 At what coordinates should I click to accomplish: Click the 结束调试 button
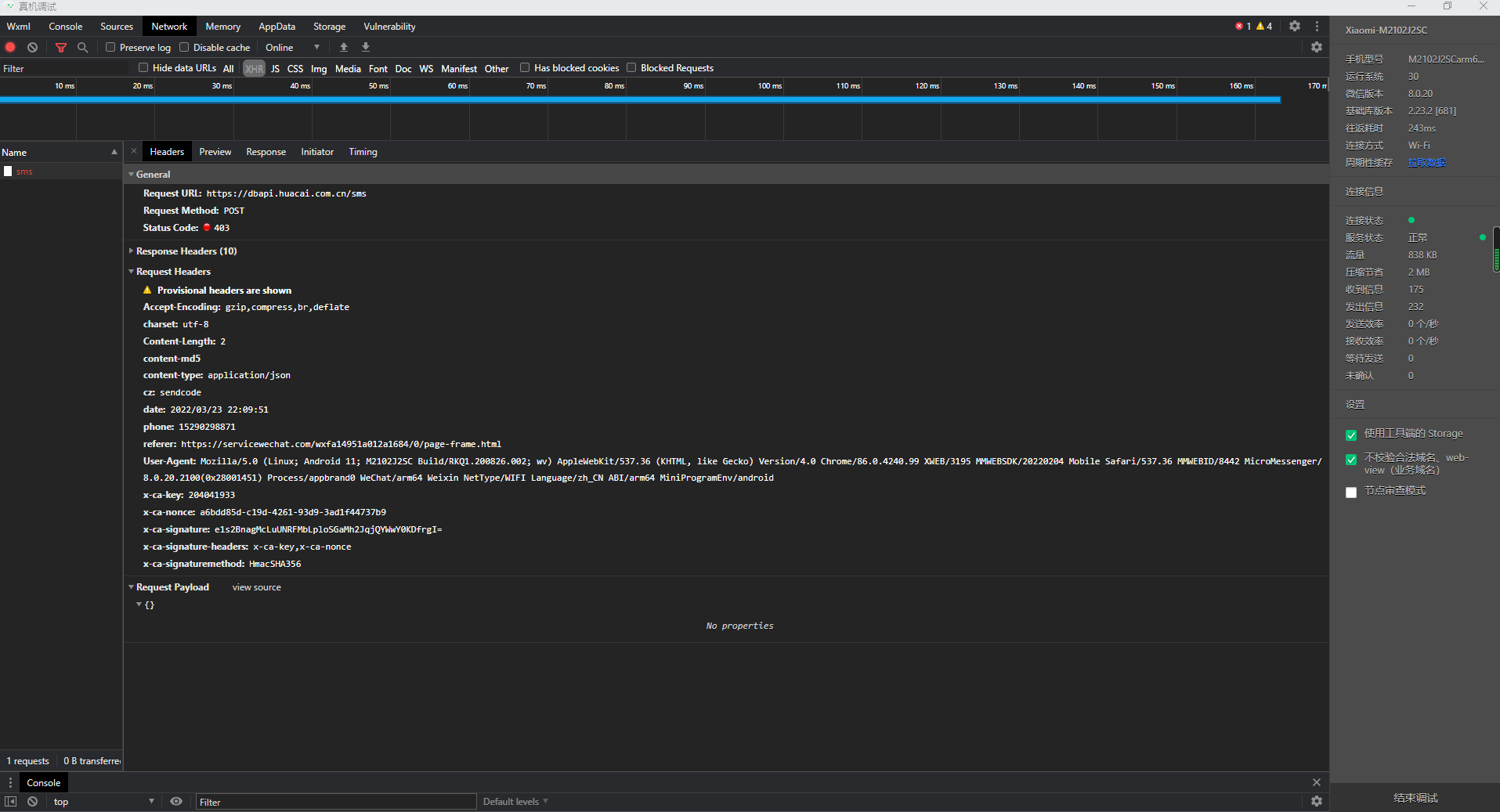[1415, 798]
